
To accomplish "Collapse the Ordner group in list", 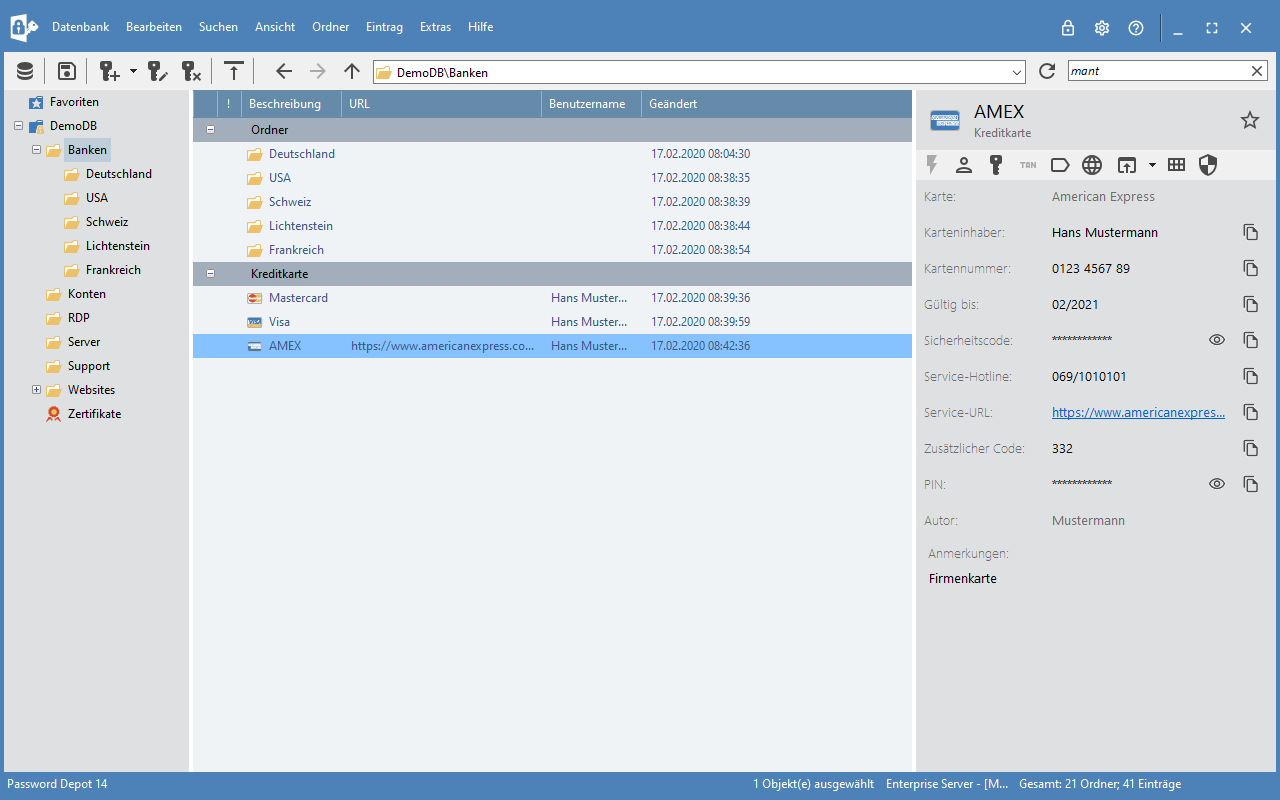I will [210, 130].
